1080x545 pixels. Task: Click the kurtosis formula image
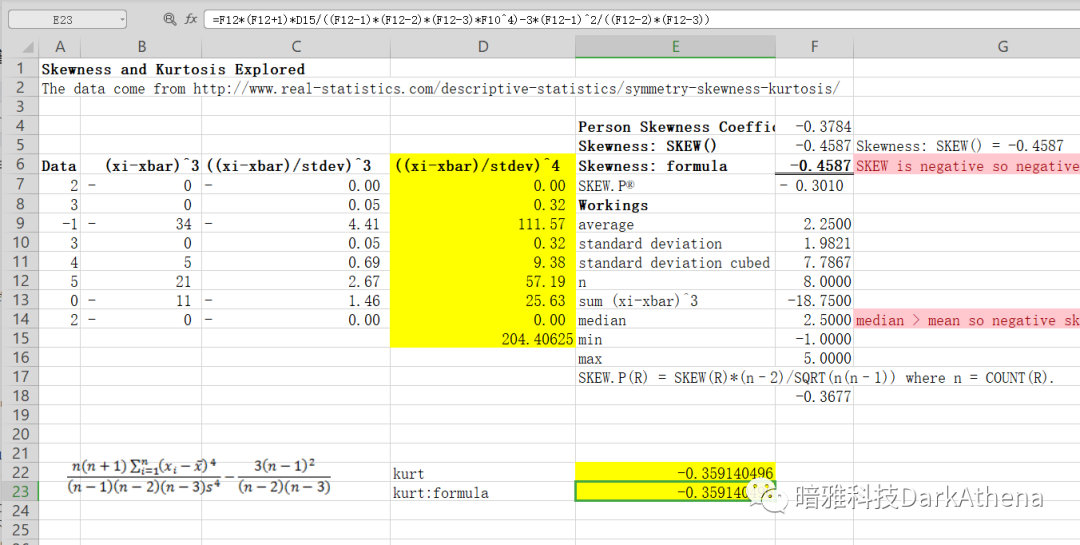[199, 477]
